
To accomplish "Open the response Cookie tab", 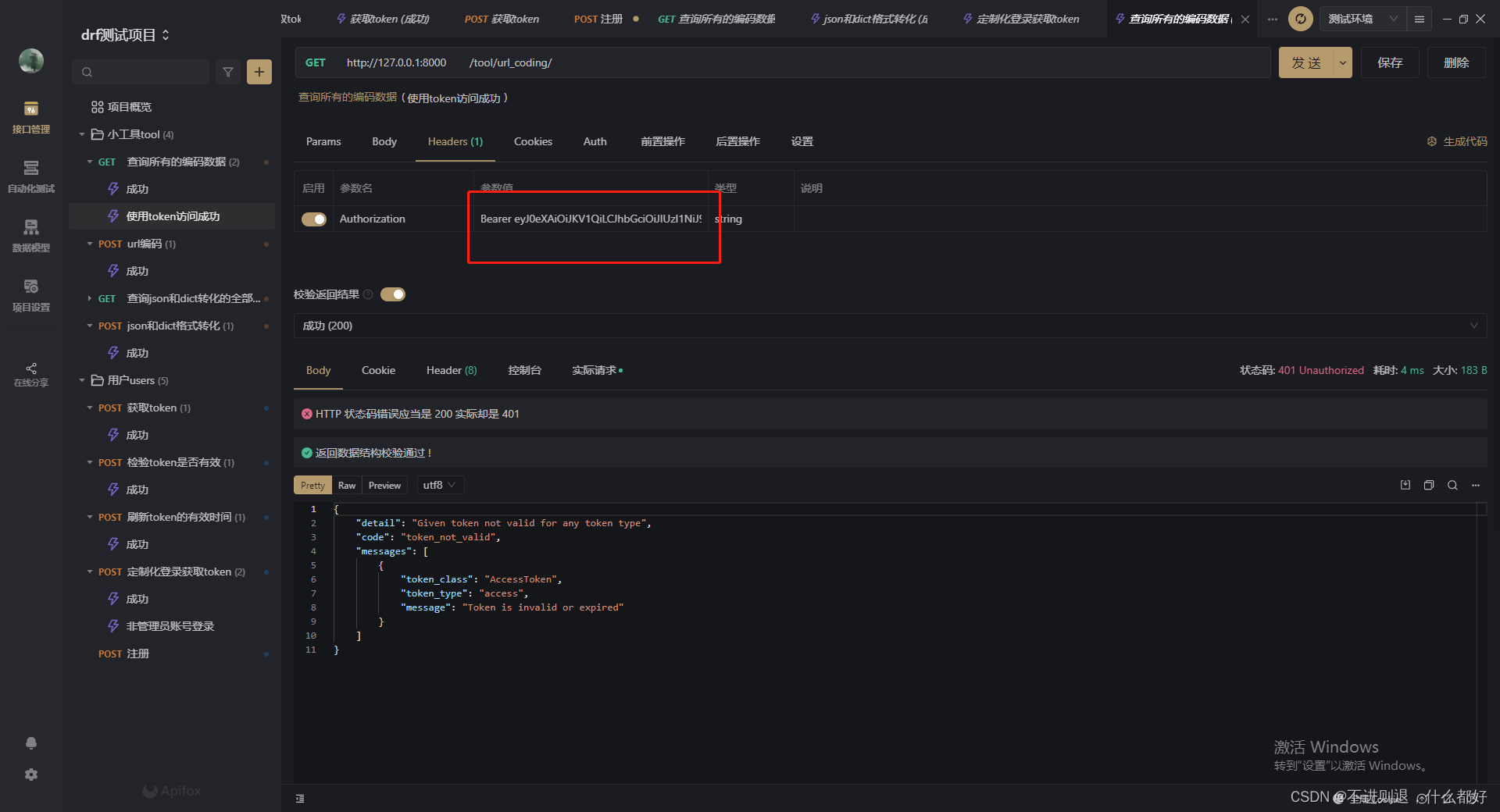I will [x=378, y=370].
